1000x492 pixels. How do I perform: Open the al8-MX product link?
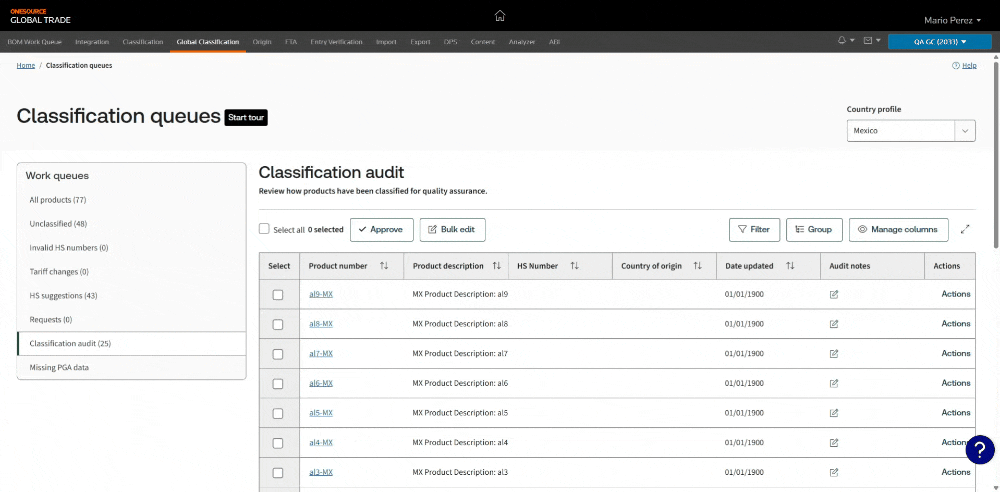[321, 324]
